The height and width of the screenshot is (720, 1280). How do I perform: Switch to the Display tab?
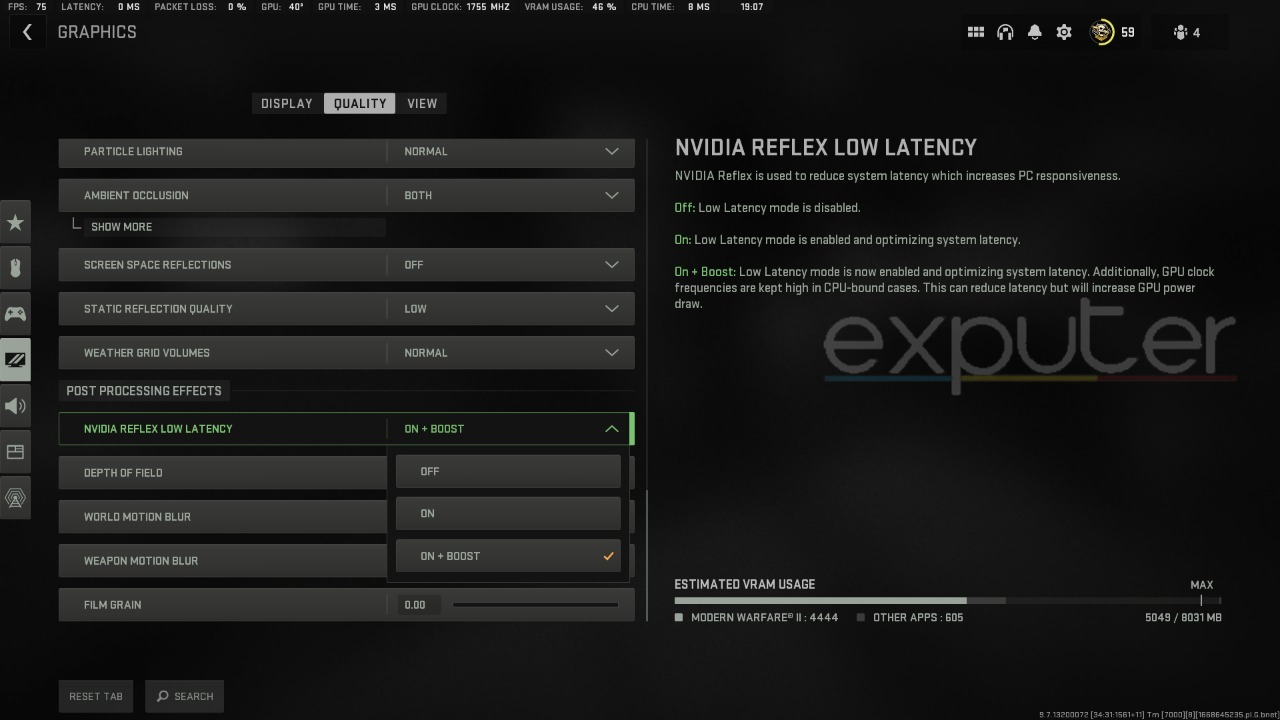pos(287,103)
